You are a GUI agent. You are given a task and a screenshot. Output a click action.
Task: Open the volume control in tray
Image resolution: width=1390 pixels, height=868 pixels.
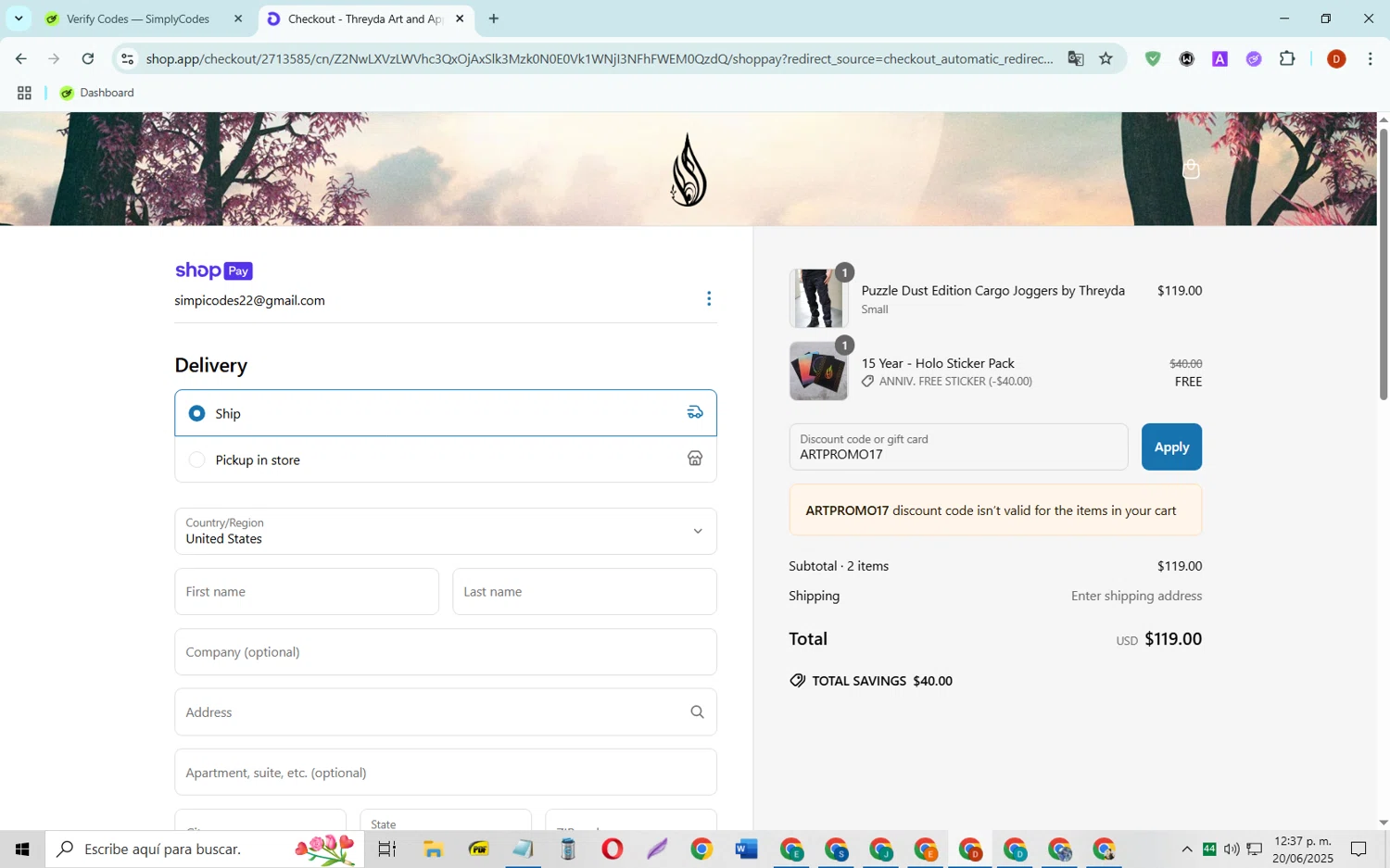point(1232,849)
